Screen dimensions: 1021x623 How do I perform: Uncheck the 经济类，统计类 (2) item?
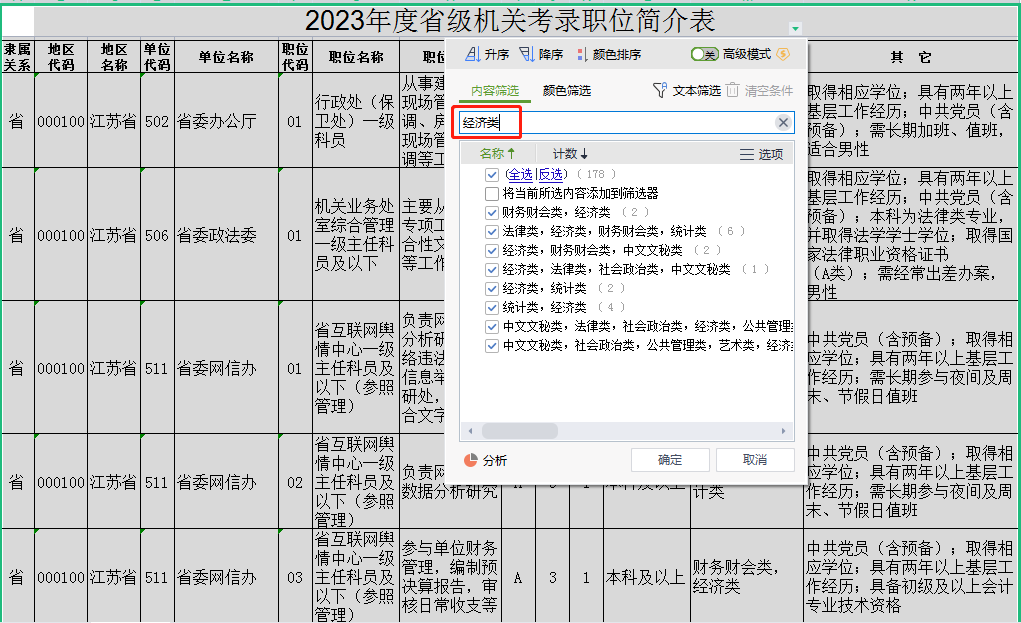(492, 288)
